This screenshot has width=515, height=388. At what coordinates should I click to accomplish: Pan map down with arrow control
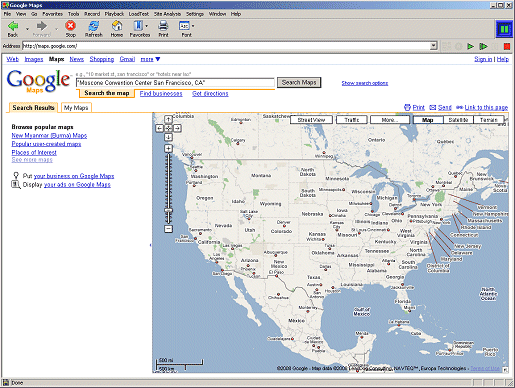point(168,137)
